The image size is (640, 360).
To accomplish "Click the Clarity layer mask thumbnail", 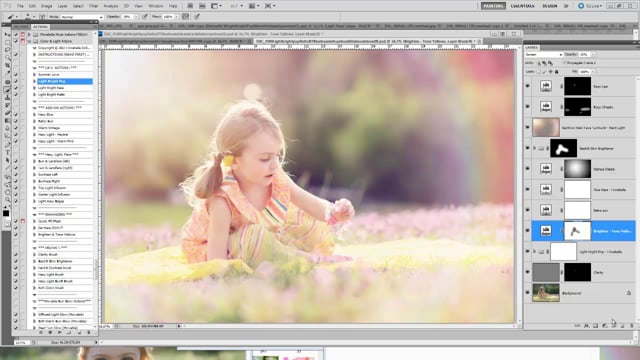I will coord(577,272).
